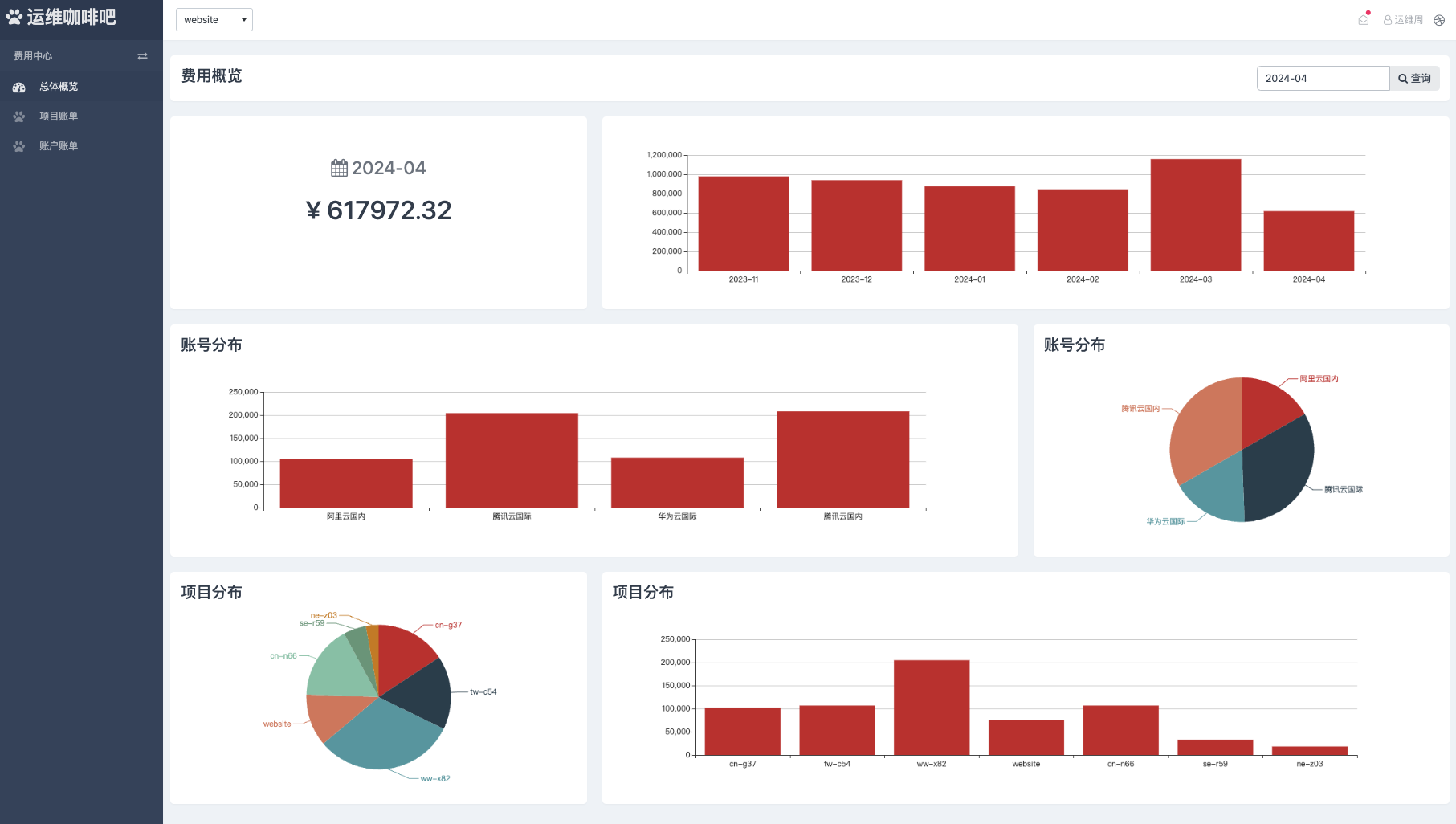Click the user avatar icon beside 运维周
Screen dimensions: 1456x824
pyautogui.click(x=1387, y=20)
